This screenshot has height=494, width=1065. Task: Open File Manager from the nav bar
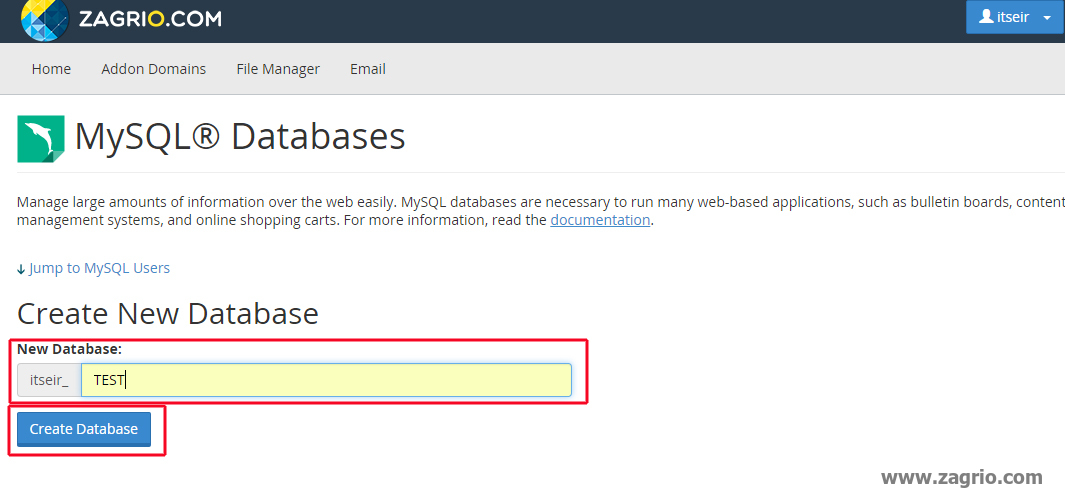(x=278, y=69)
